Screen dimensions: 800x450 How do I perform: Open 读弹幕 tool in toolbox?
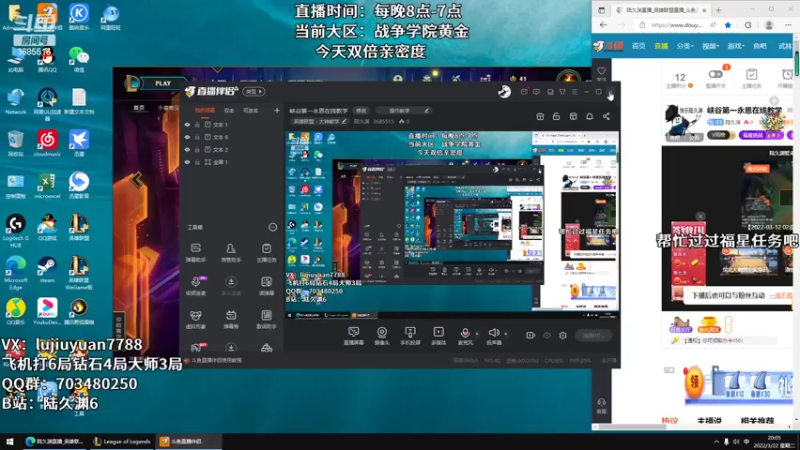(x=266, y=286)
